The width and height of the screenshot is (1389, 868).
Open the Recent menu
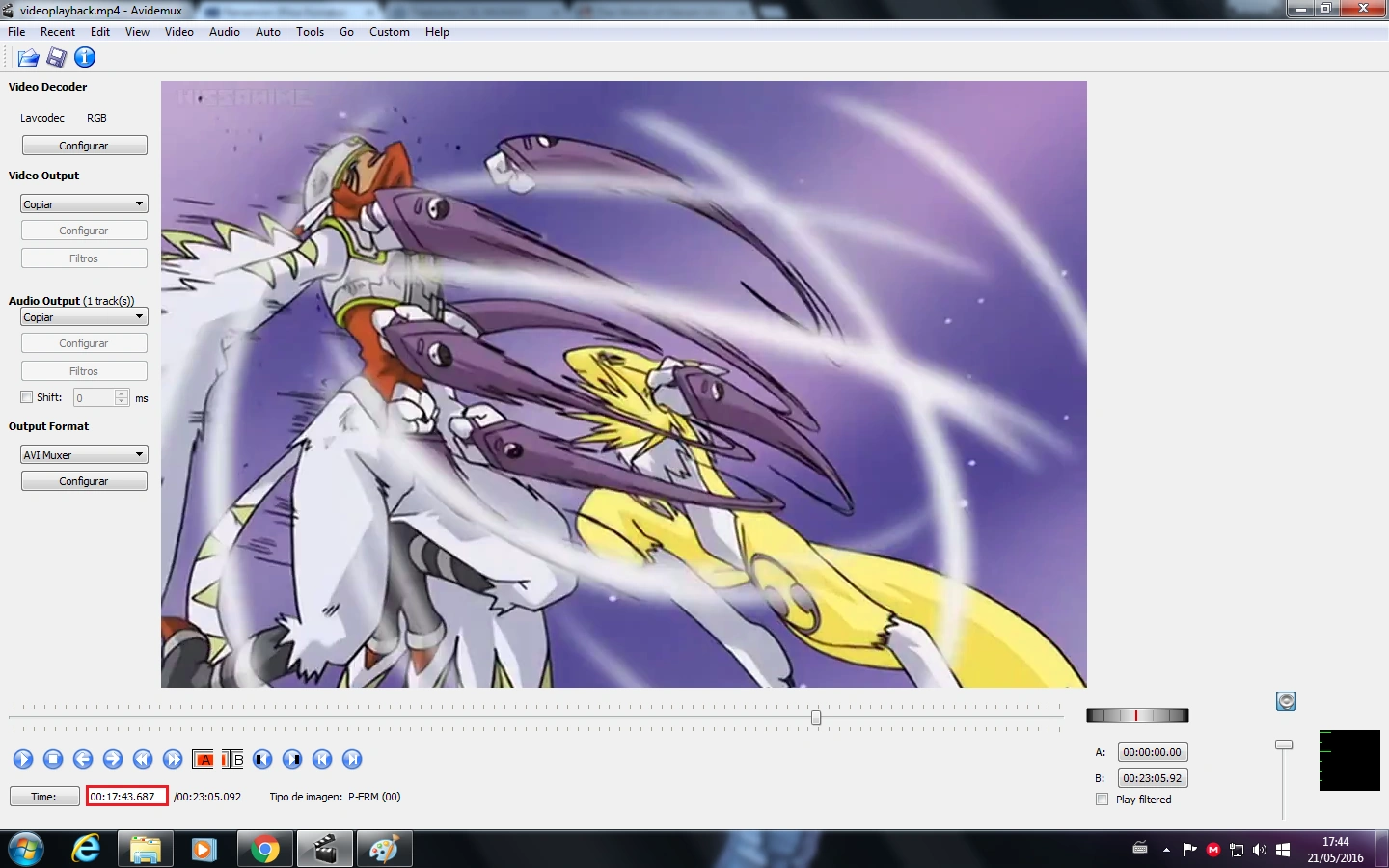[58, 32]
